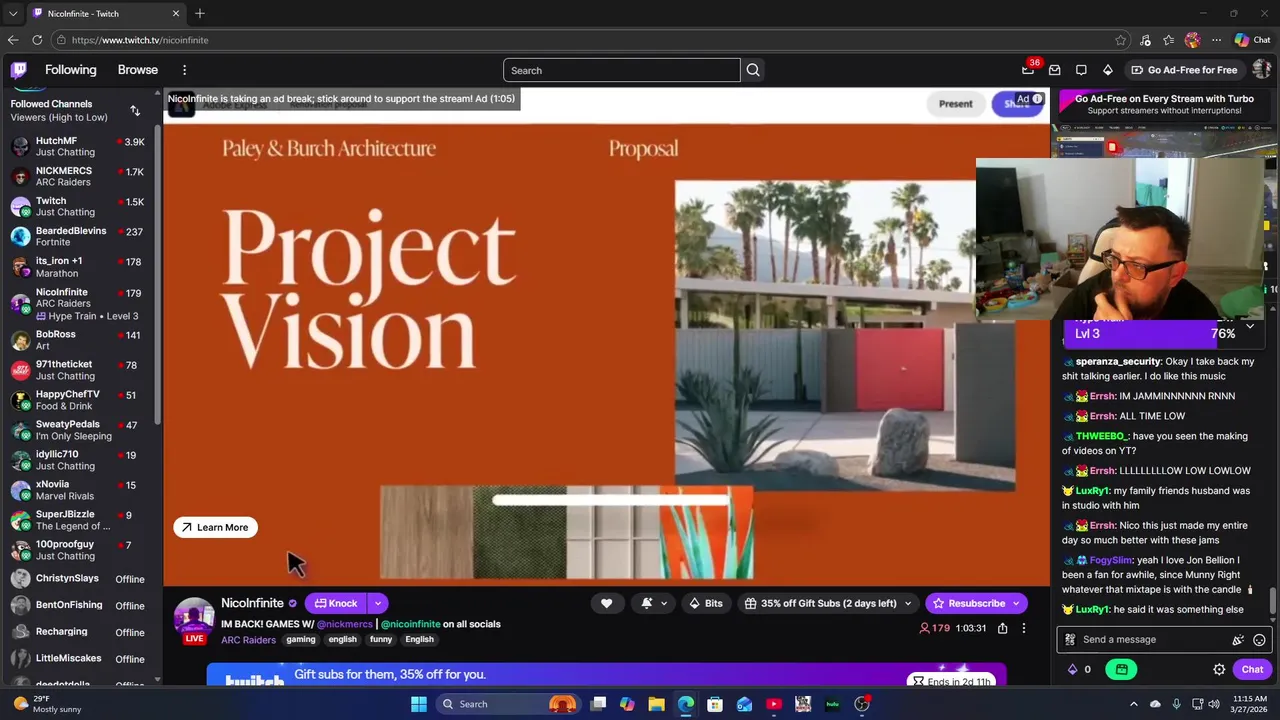Open a new browser tab
The height and width of the screenshot is (720, 1280).
200,14
